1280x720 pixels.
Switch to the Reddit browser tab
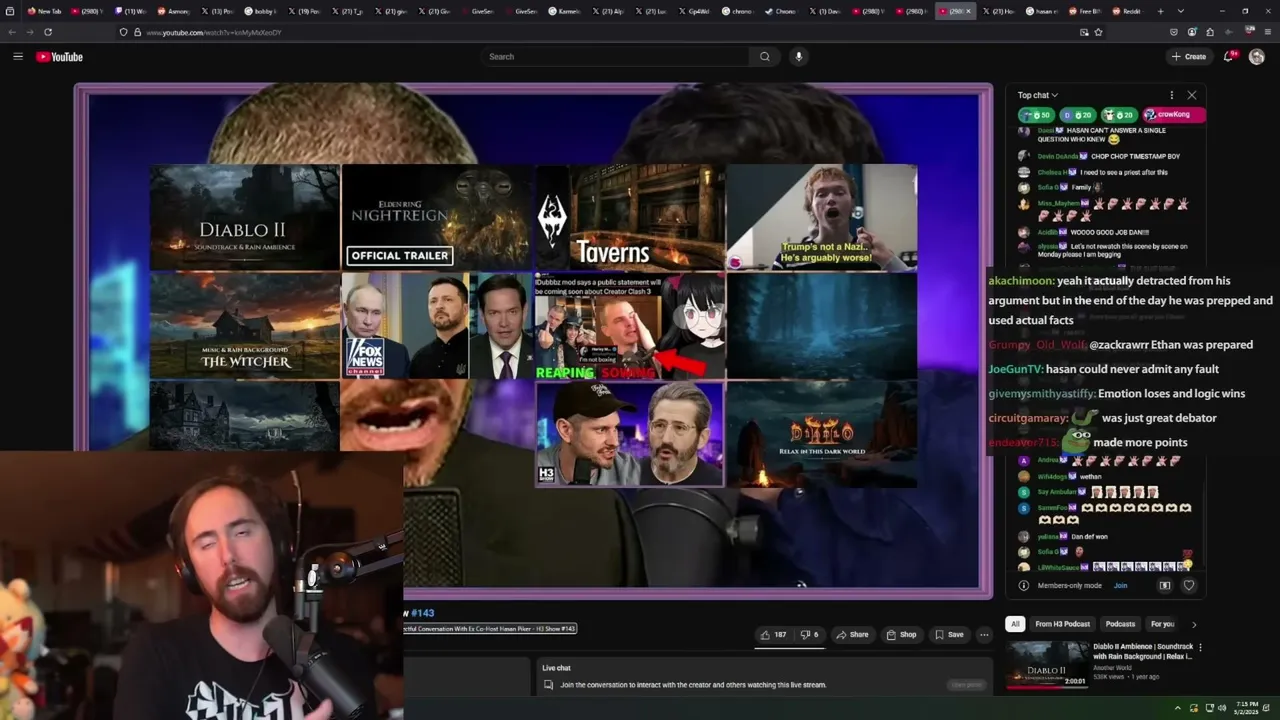(x=1127, y=11)
